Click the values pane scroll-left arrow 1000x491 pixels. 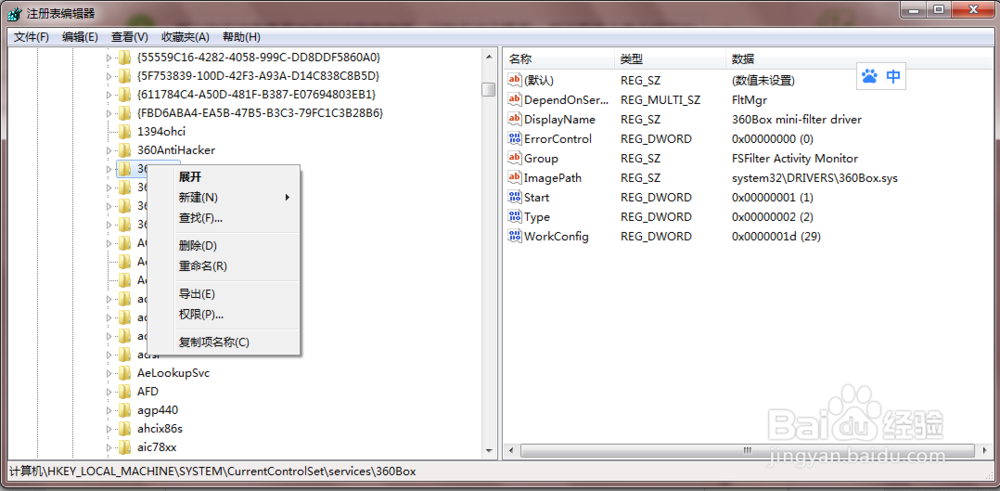511,451
